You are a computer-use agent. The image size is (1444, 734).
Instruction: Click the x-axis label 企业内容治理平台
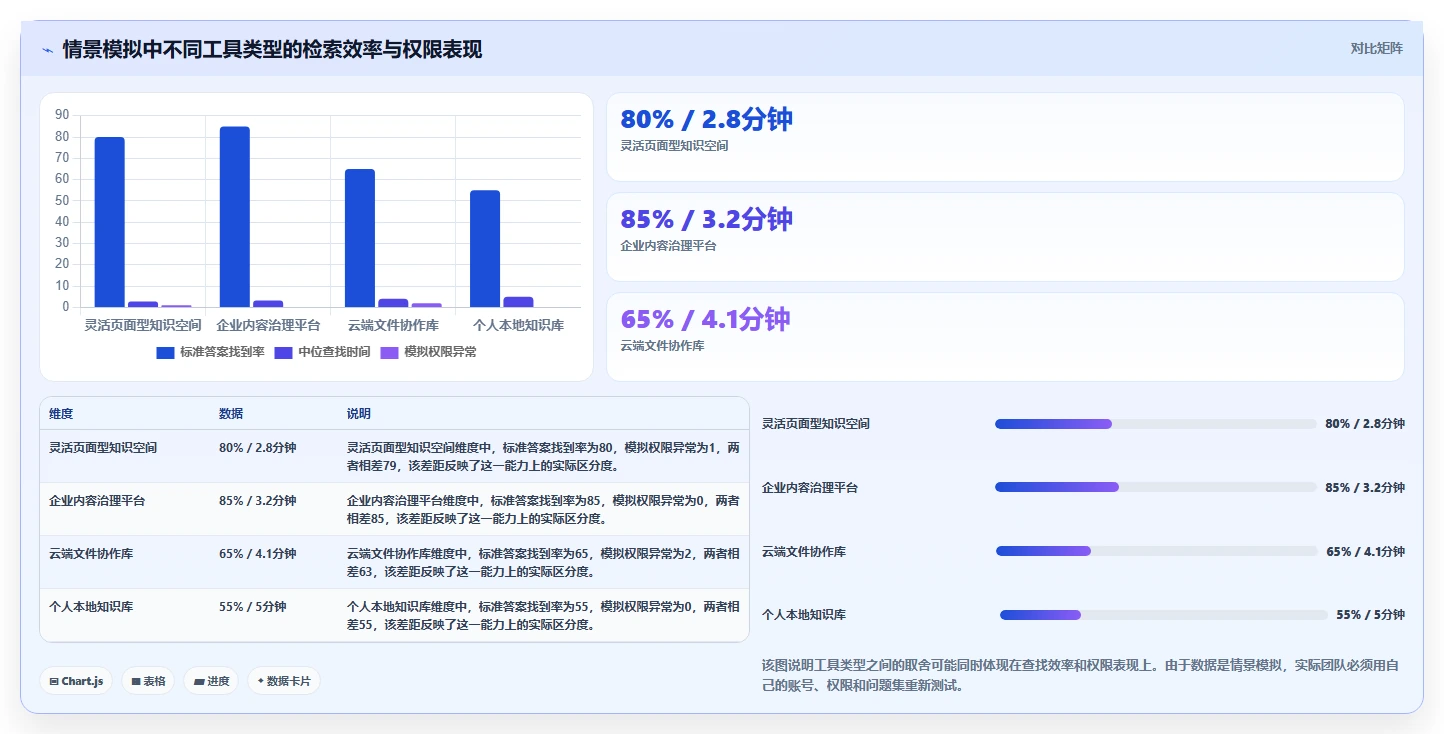268,326
